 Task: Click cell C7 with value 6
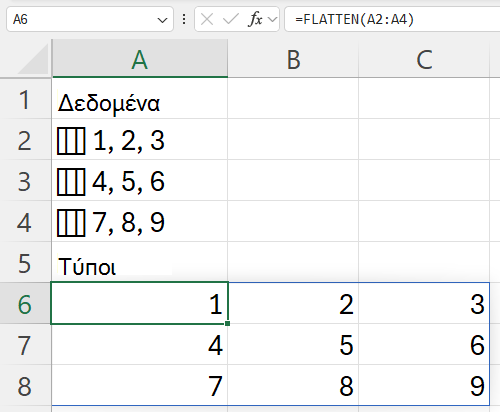point(424,344)
